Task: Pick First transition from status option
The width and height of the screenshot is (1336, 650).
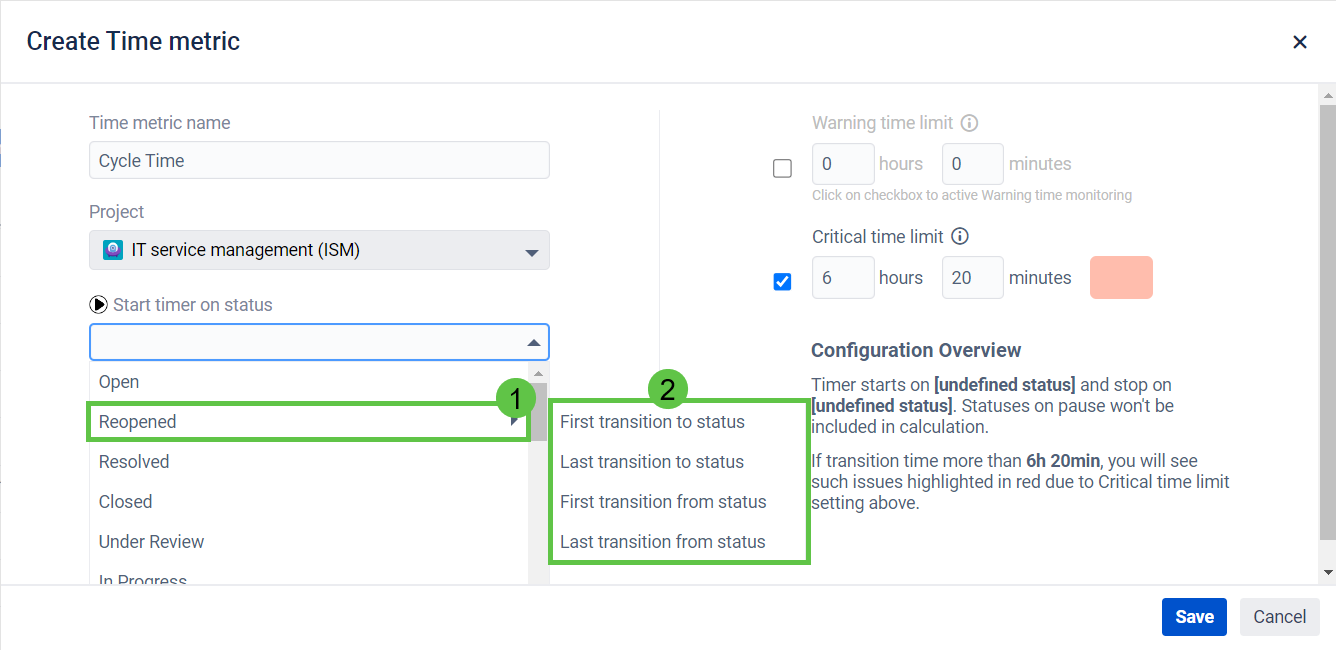Action: 662,502
